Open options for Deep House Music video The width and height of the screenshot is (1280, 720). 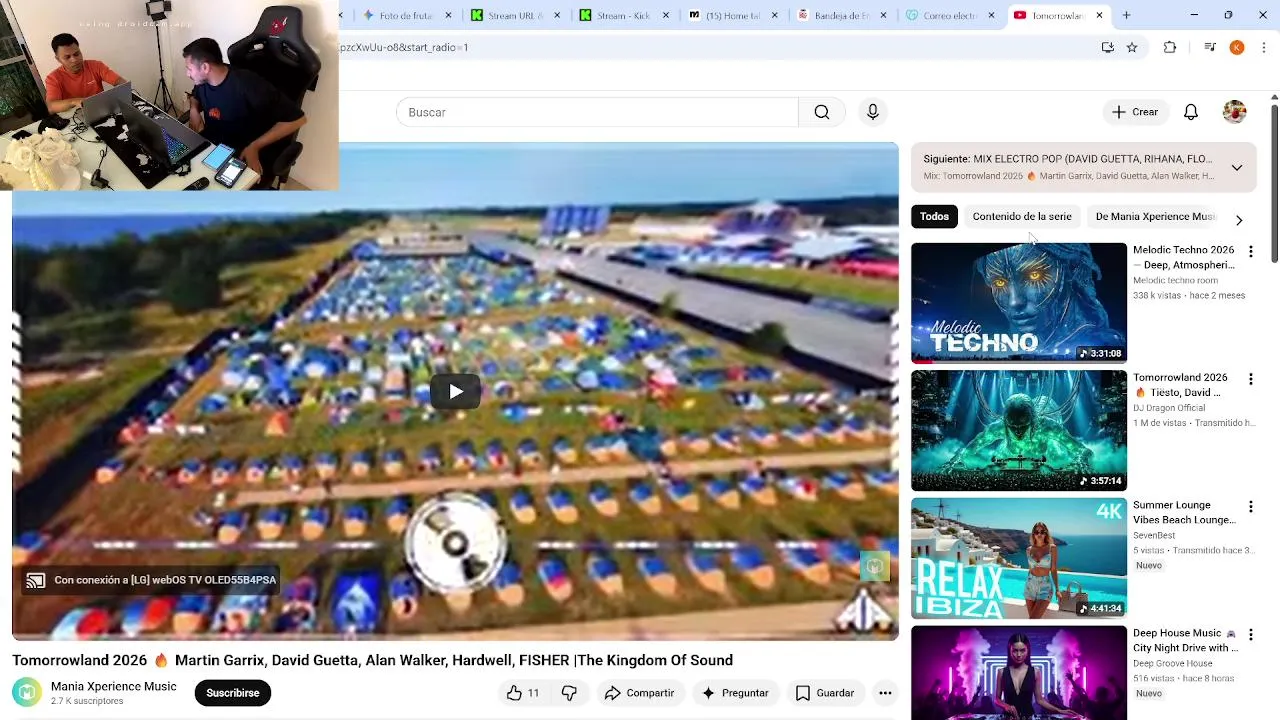(1250, 635)
